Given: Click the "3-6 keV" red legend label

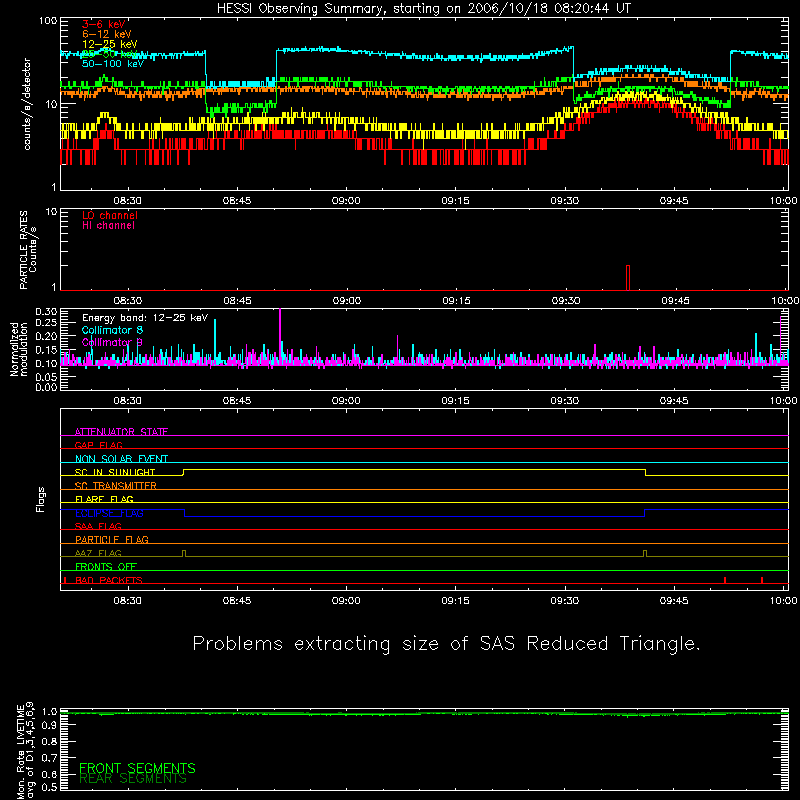Looking at the screenshot, I should (104, 24).
